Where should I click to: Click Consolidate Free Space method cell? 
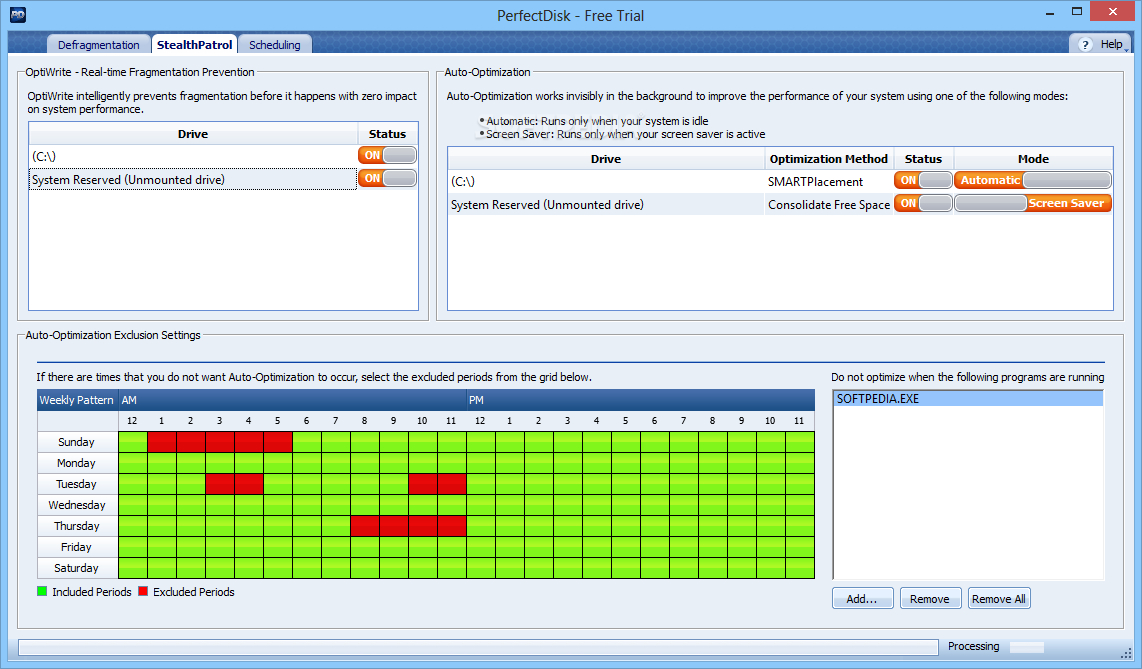click(x=829, y=205)
